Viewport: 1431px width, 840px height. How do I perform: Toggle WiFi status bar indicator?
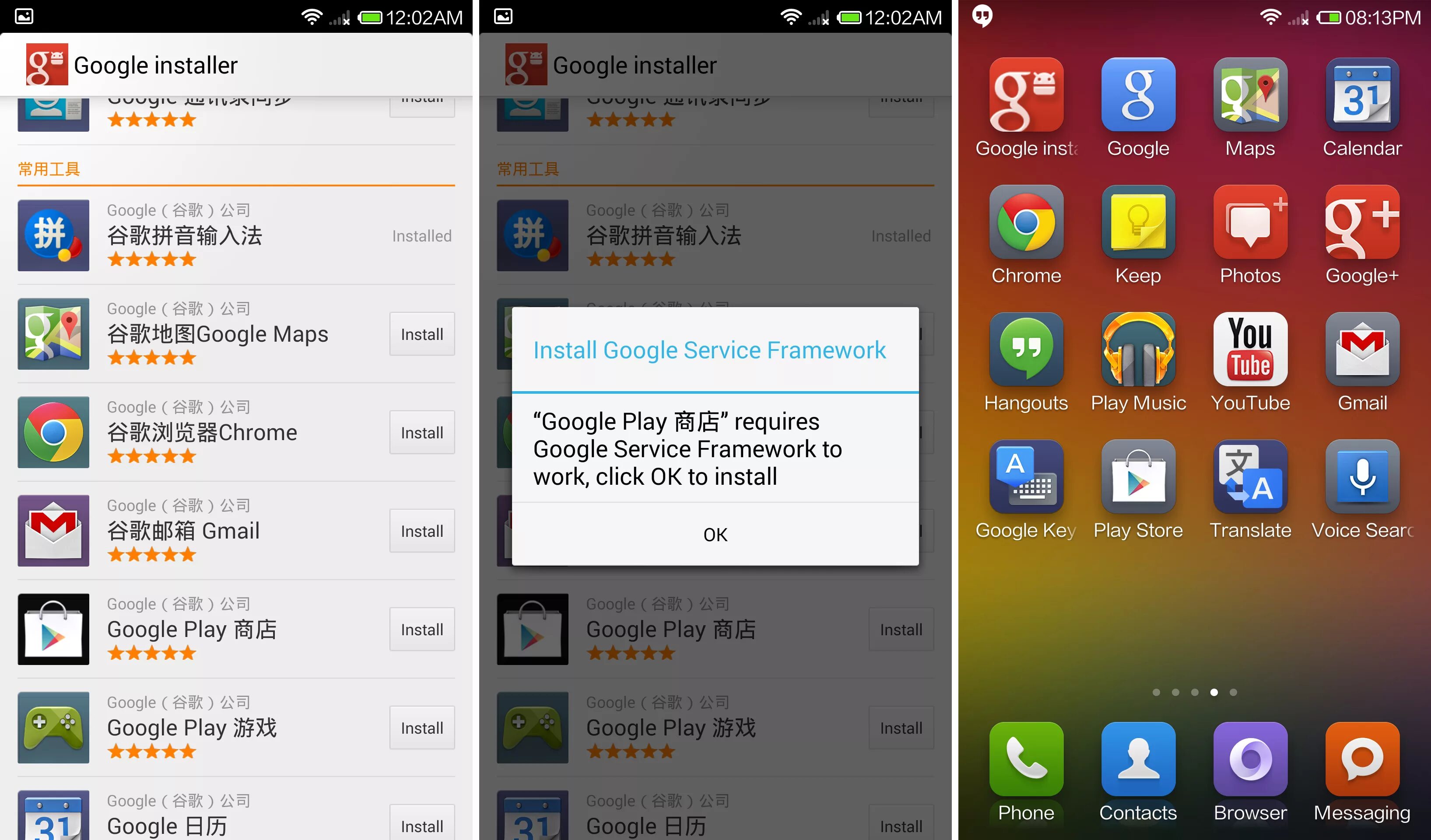(x=306, y=13)
